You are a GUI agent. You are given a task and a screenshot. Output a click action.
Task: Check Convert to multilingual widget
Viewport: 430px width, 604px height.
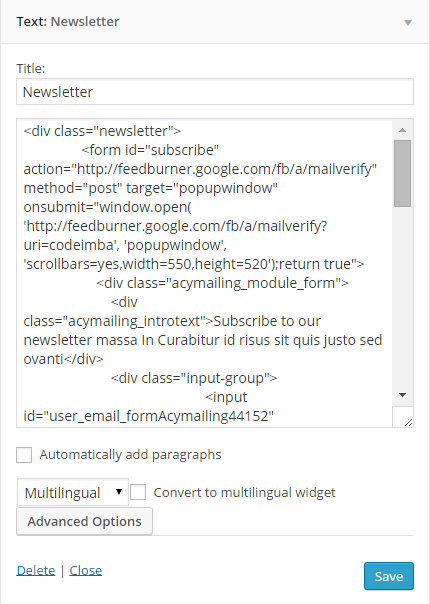tap(138, 492)
